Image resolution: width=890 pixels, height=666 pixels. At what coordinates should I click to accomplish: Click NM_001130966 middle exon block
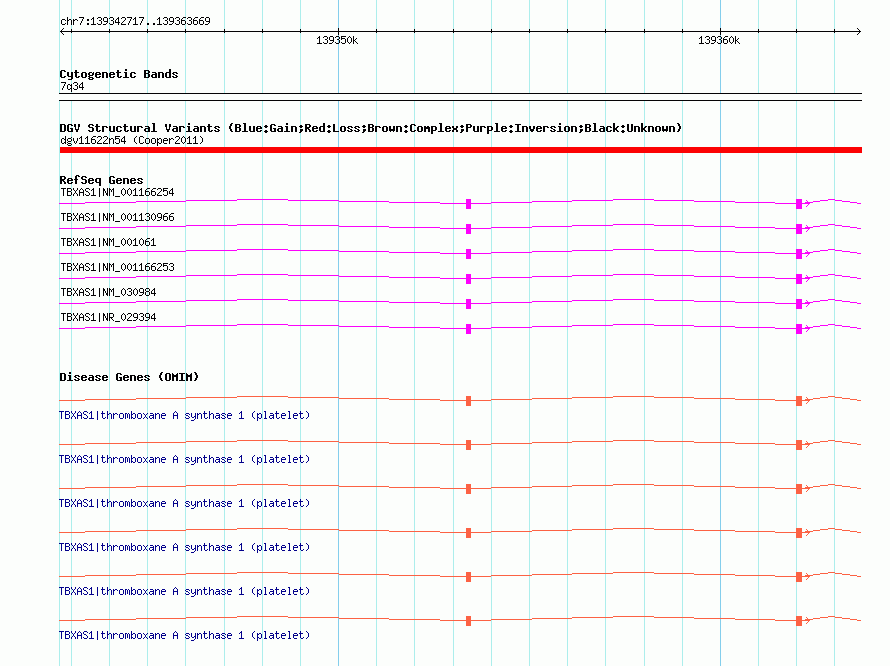pos(468,229)
